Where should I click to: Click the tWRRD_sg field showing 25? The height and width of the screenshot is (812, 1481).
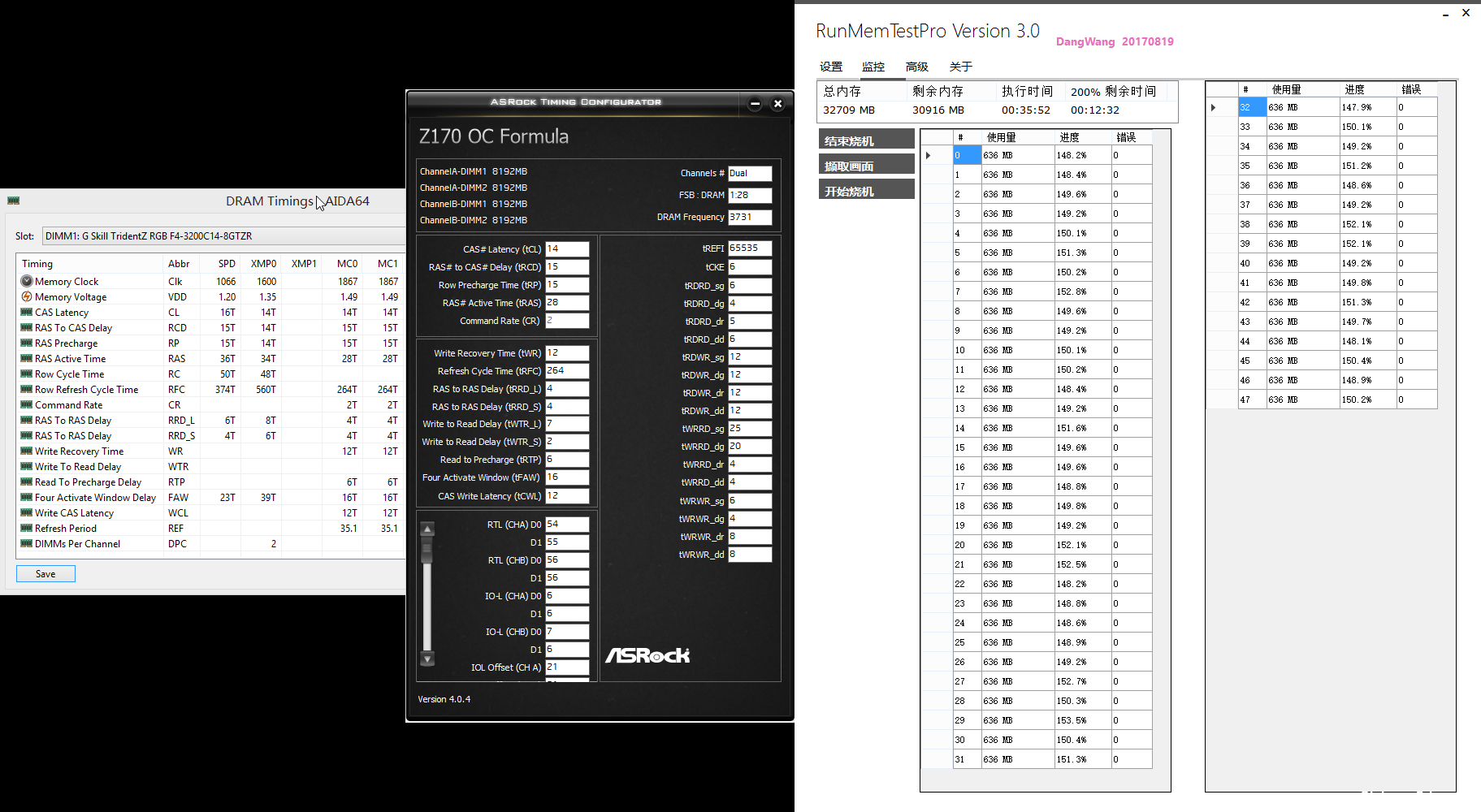click(x=750, y=429)
